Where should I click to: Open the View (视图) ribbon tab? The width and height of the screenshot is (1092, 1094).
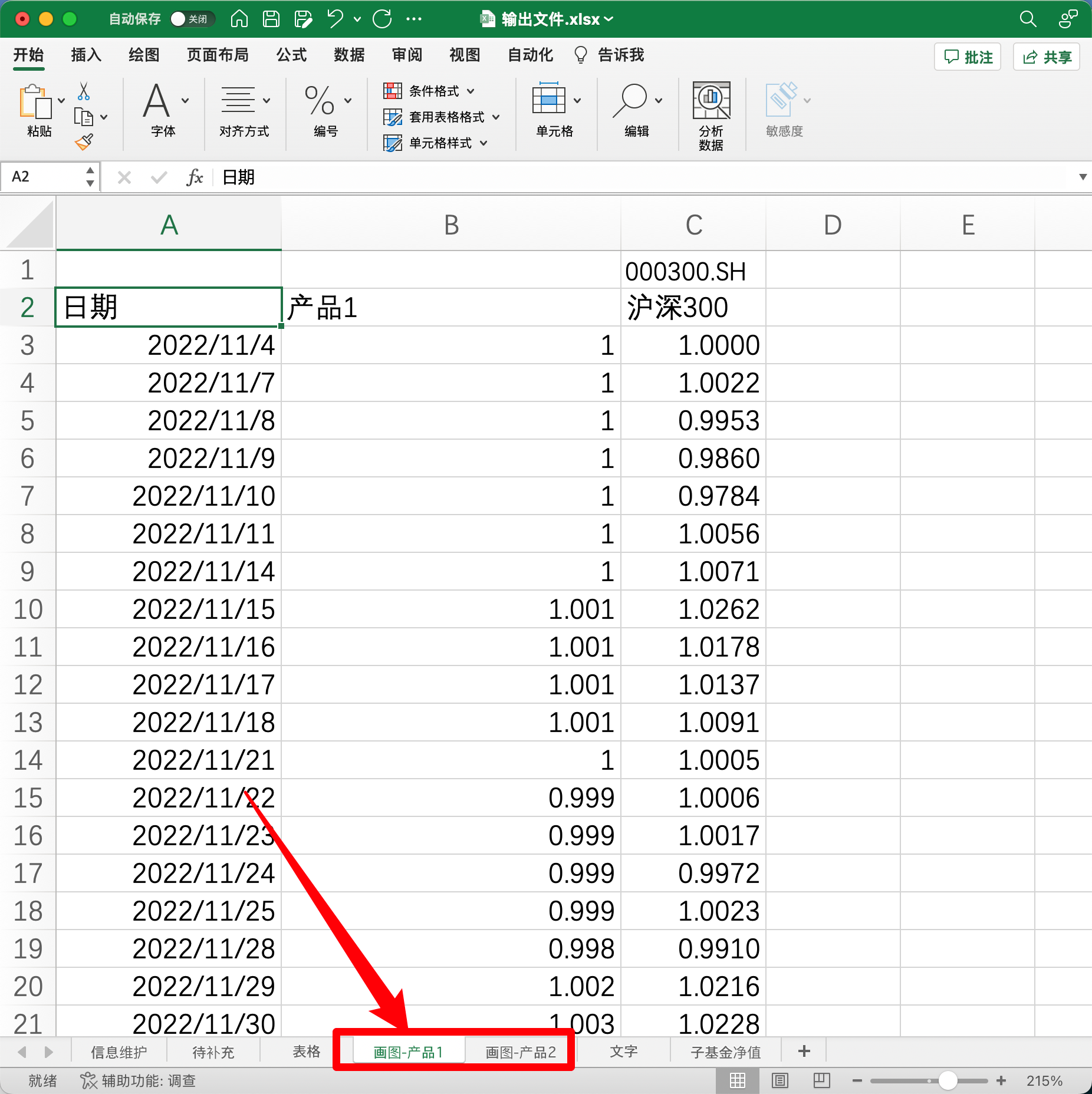(465, 55)
